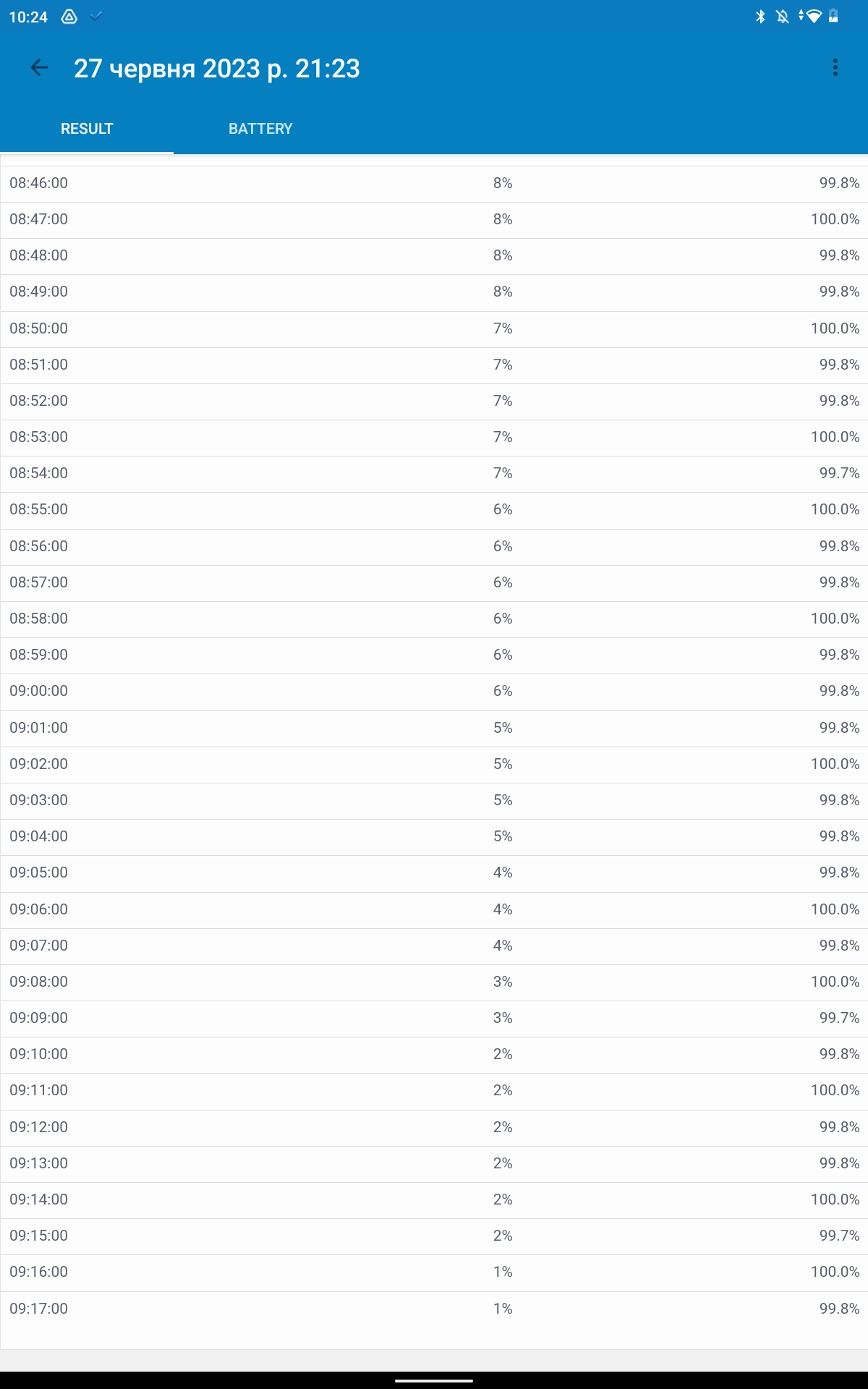
Task: Tap the Bluetooth status icon
Action: pos(760,17)
